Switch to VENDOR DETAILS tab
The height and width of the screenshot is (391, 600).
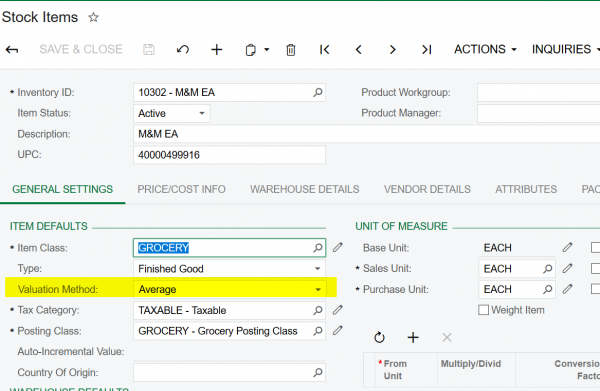pyautogui.click(x=427, y=189)
